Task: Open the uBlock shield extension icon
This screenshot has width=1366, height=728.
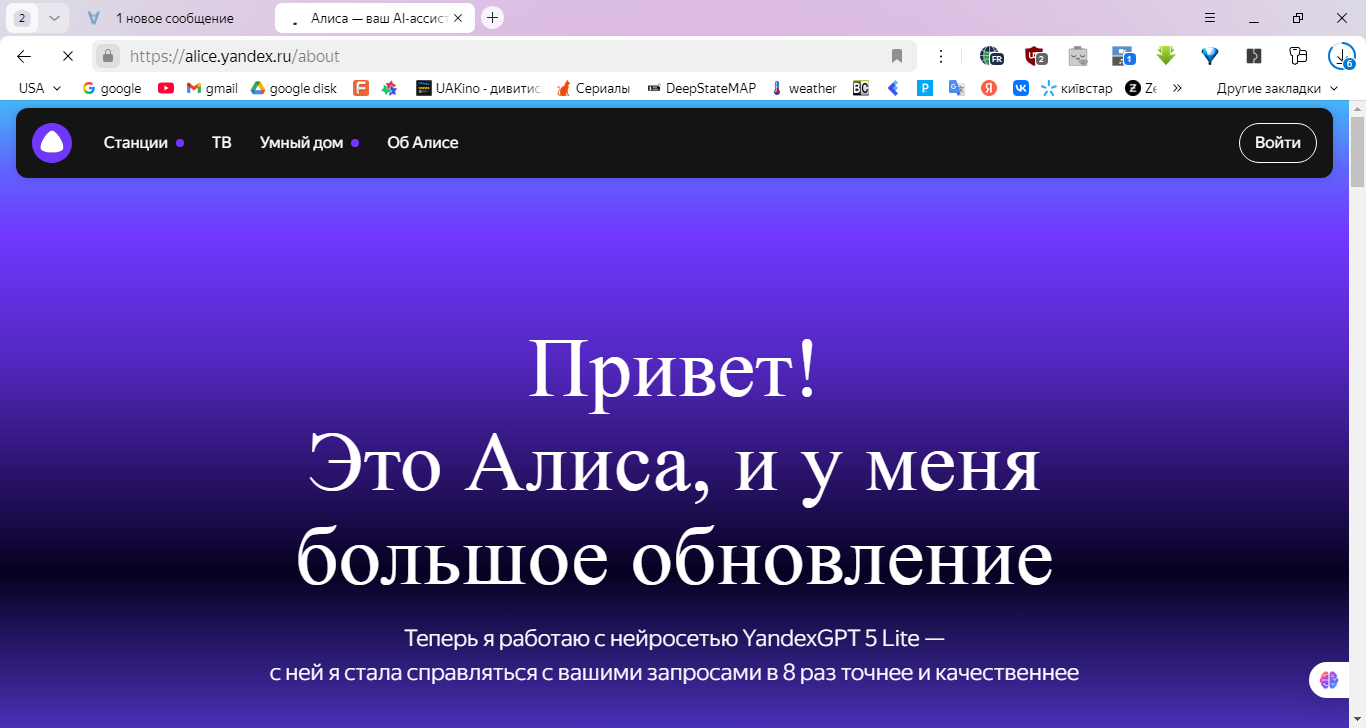Action: tap(1035, 56)
